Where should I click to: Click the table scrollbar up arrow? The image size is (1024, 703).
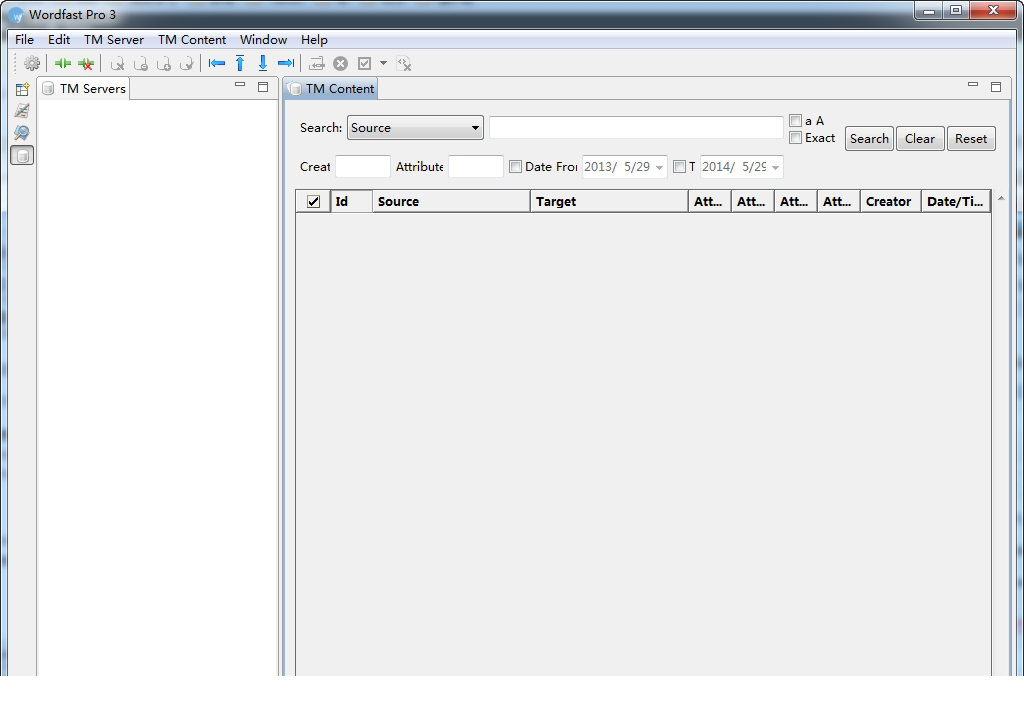tap(1000, 199)
